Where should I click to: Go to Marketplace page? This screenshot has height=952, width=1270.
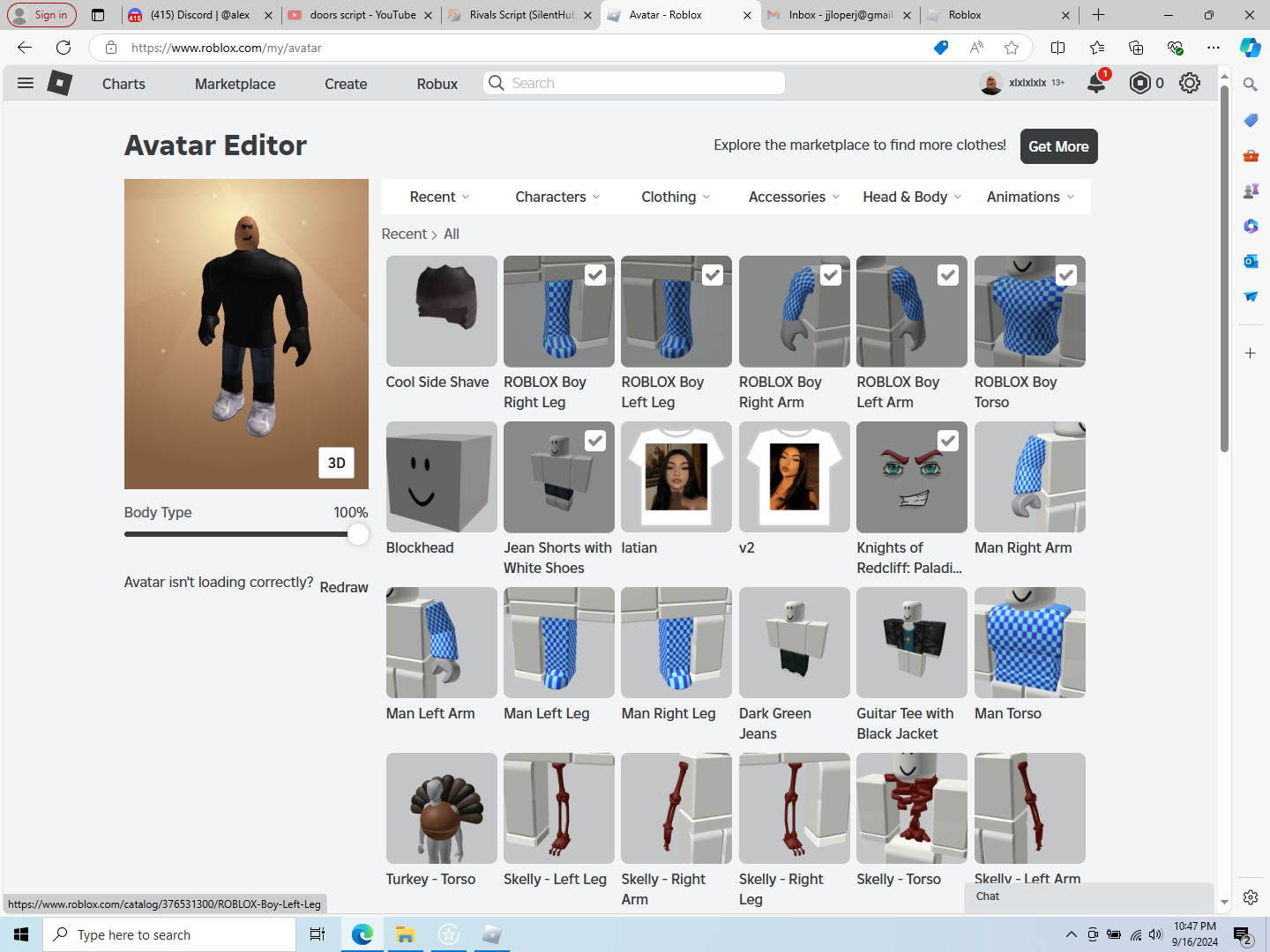point(235,84)
